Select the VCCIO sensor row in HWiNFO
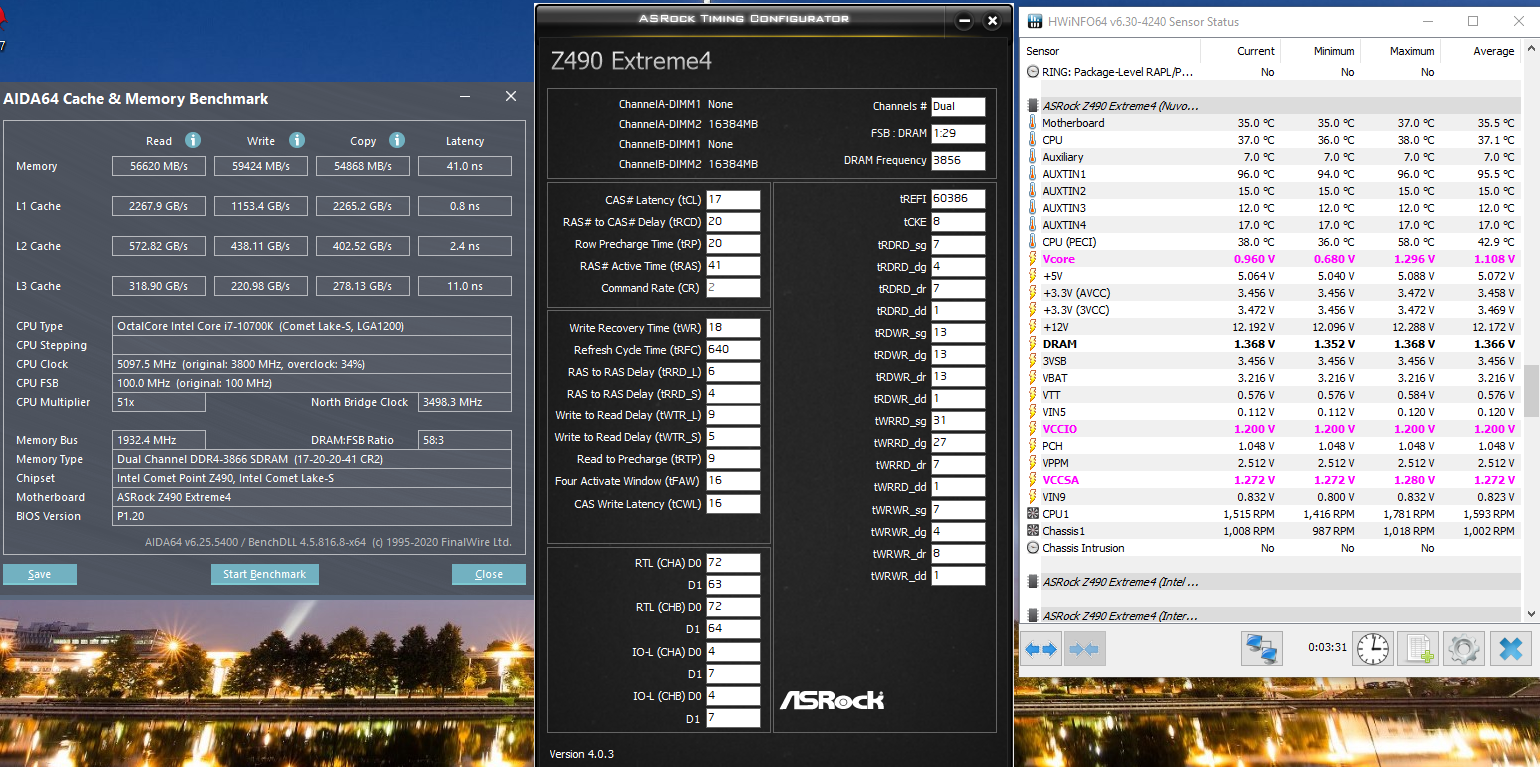Viewport: 1540px width, 767px height. [1270, 429]
